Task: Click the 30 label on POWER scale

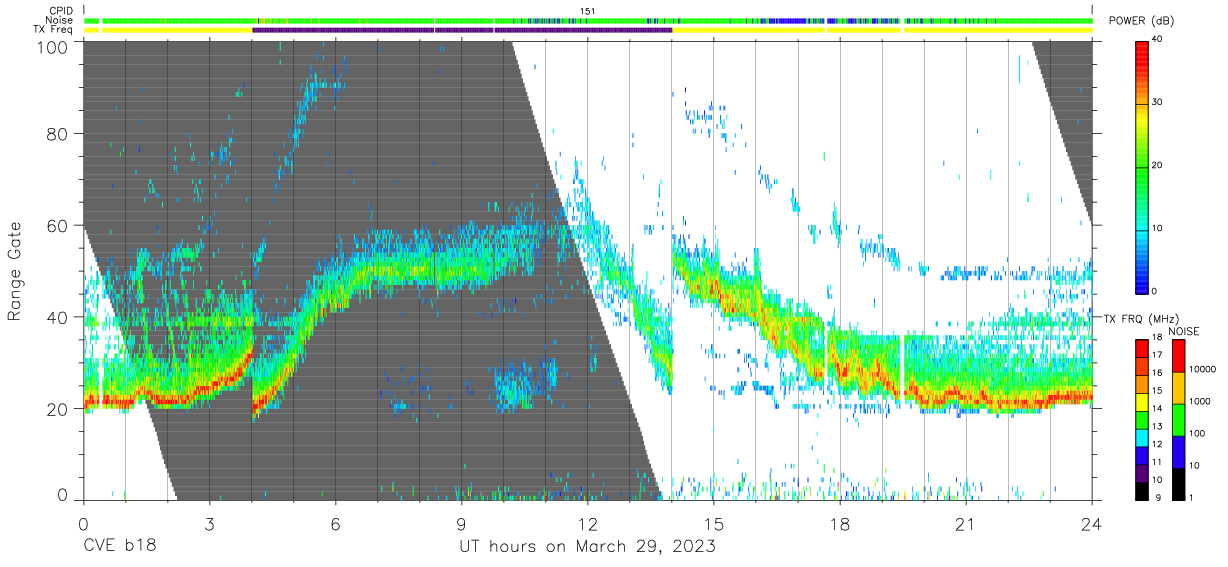Action: pyautogui.click(x=1158, y=102)
